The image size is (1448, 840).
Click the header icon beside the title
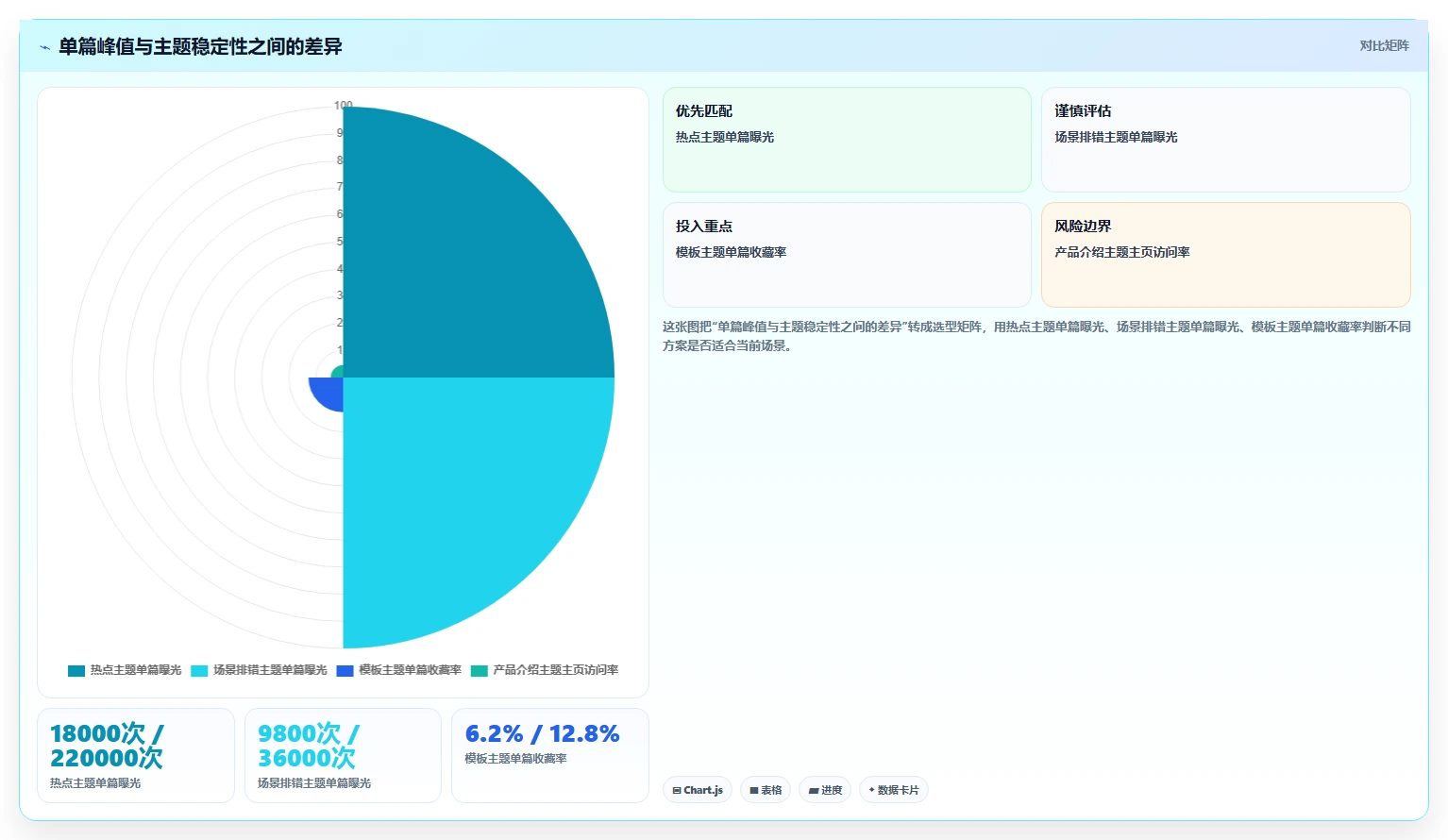pos(44,47)
